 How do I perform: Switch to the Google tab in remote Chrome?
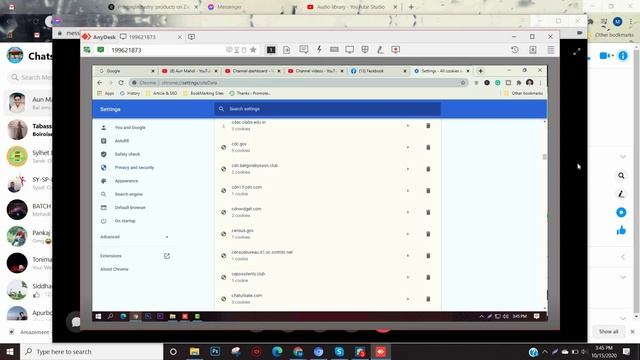tap(126, 71)
